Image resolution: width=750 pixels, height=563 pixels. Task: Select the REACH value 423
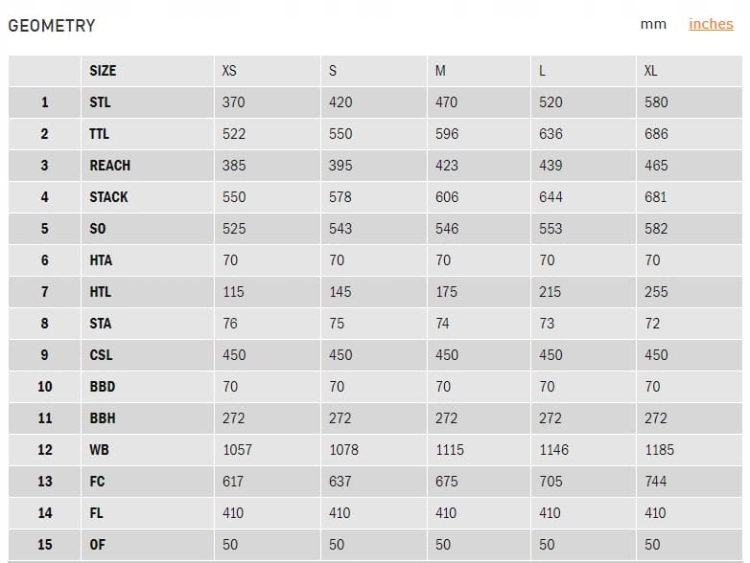(447, 165)
